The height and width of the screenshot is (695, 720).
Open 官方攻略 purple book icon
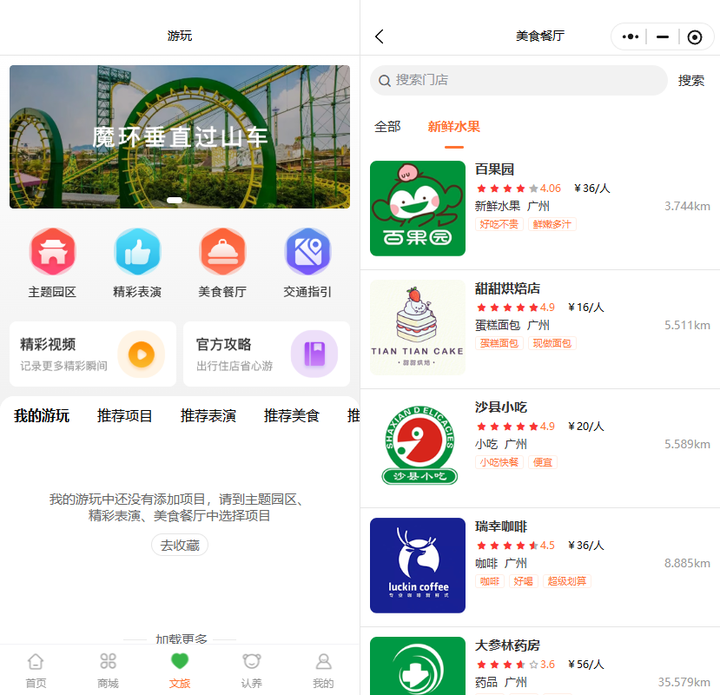315,354
